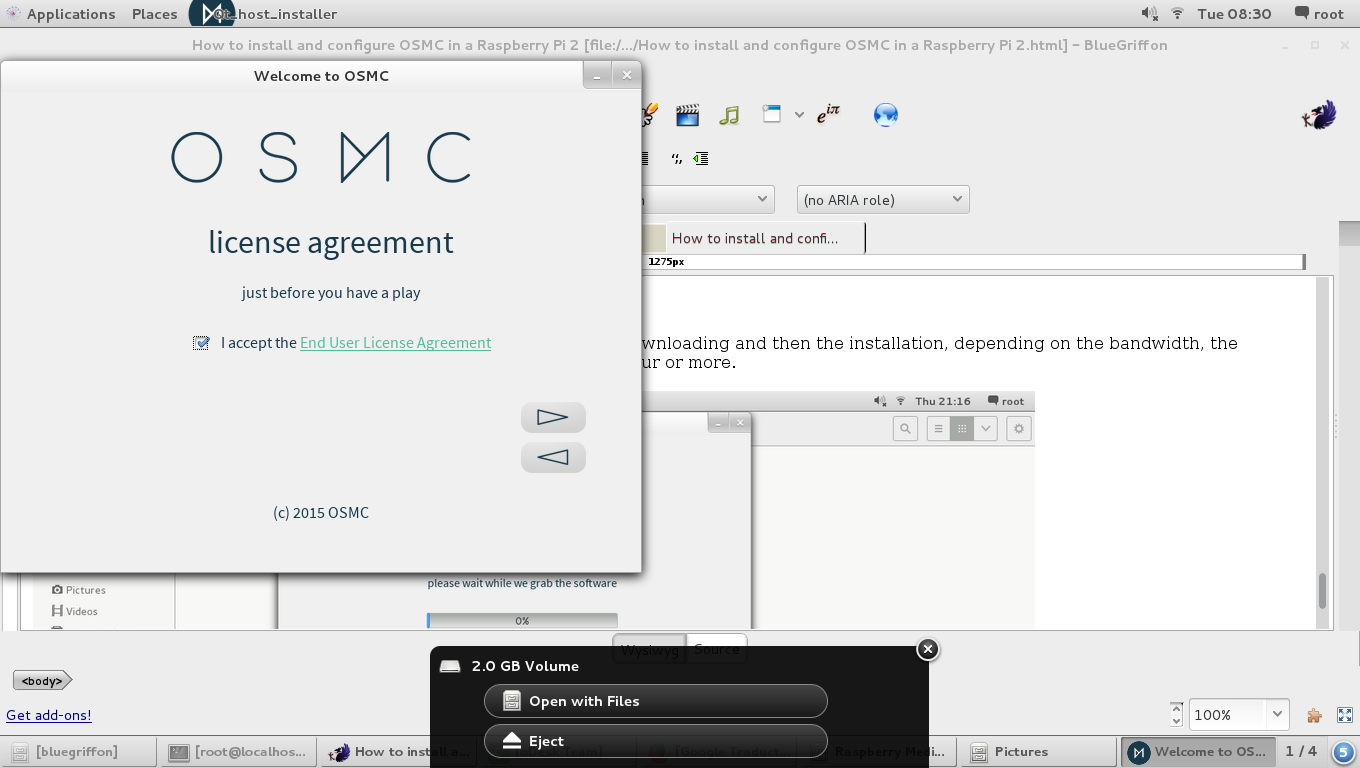Open the Get add-ons! link
1360x768 pixels.
tap(49, 715)
